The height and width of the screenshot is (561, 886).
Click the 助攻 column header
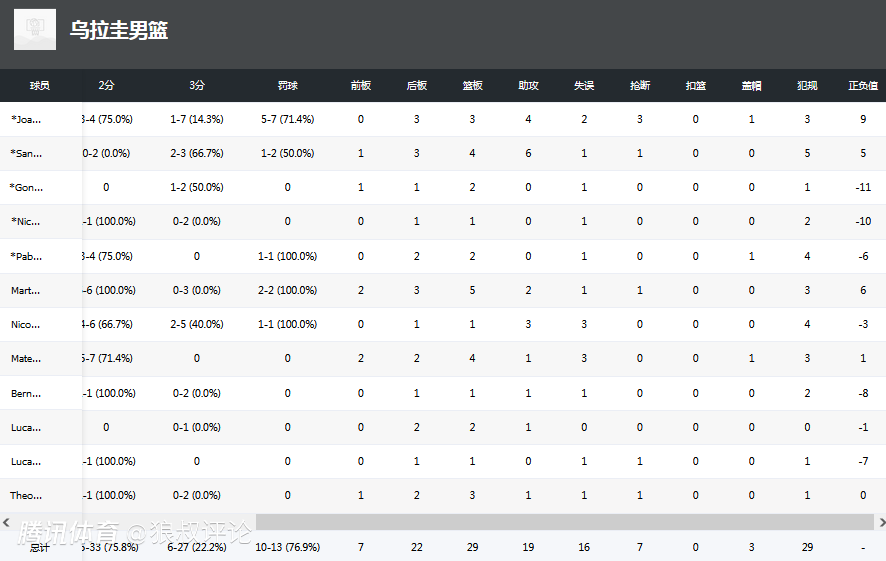pyautogui.click(x=528, y=85)
